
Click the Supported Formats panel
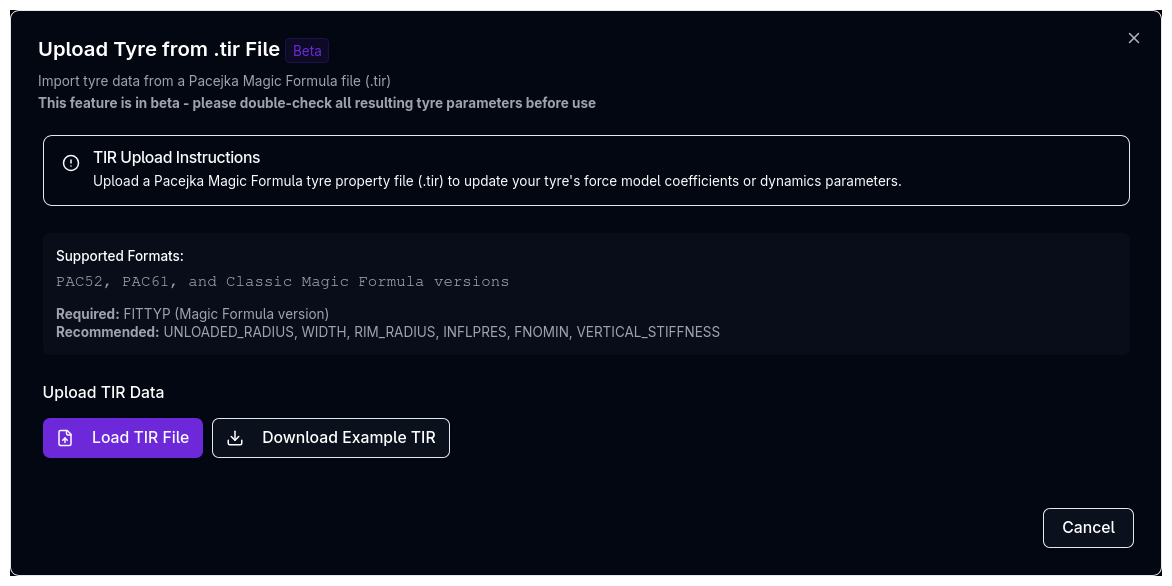coord(585,292)
